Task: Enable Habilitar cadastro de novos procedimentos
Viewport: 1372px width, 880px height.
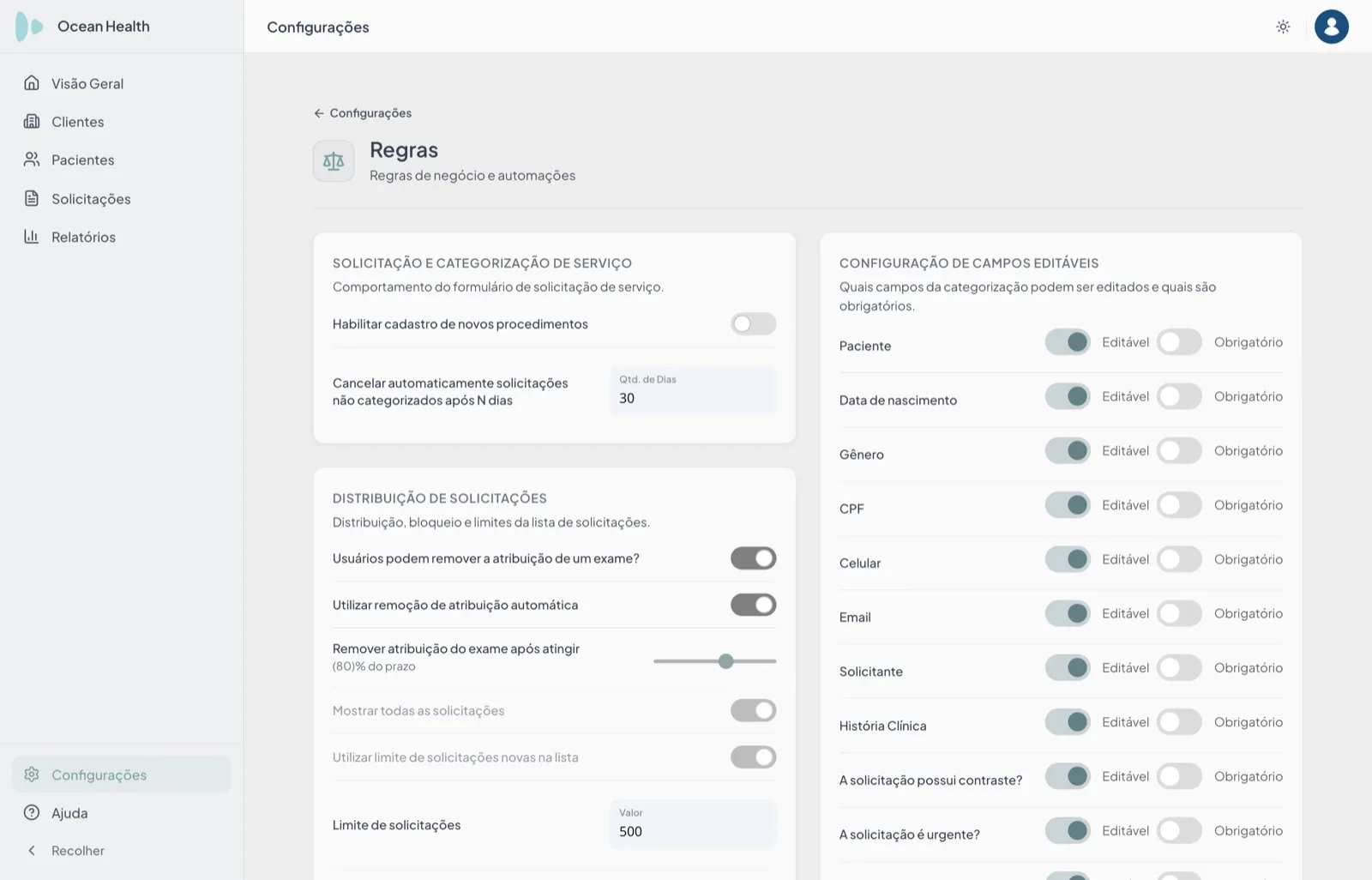Action: pos(753,323)
